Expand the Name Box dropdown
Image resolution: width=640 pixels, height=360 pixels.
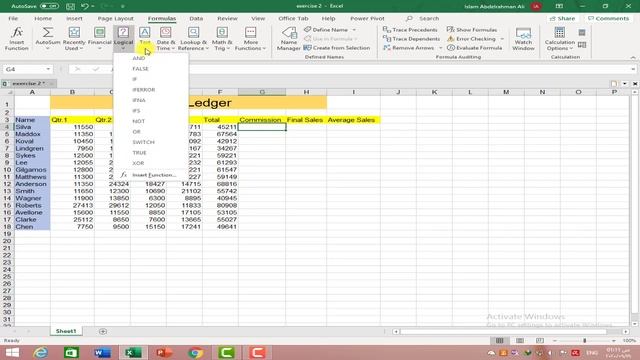point(48,69)
